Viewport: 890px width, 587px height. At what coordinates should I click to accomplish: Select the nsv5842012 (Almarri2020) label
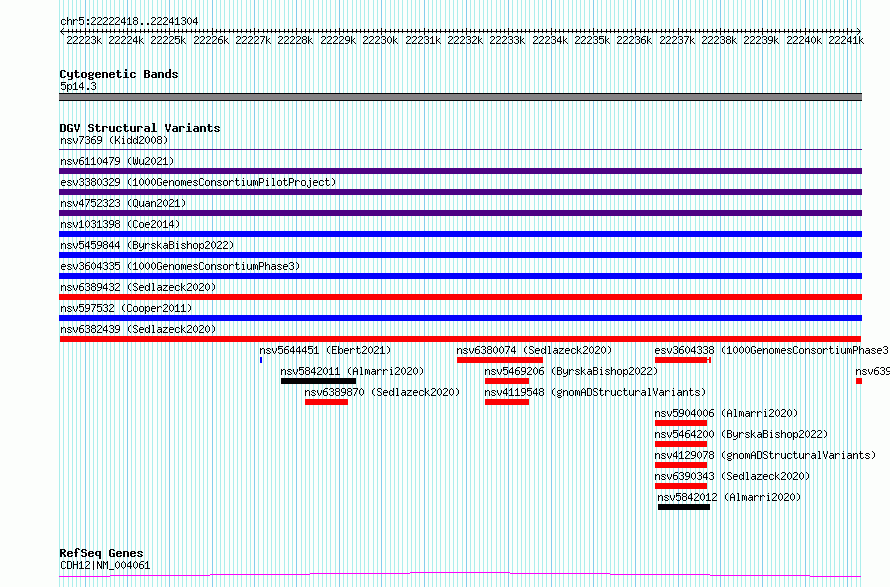click(729, 497)
